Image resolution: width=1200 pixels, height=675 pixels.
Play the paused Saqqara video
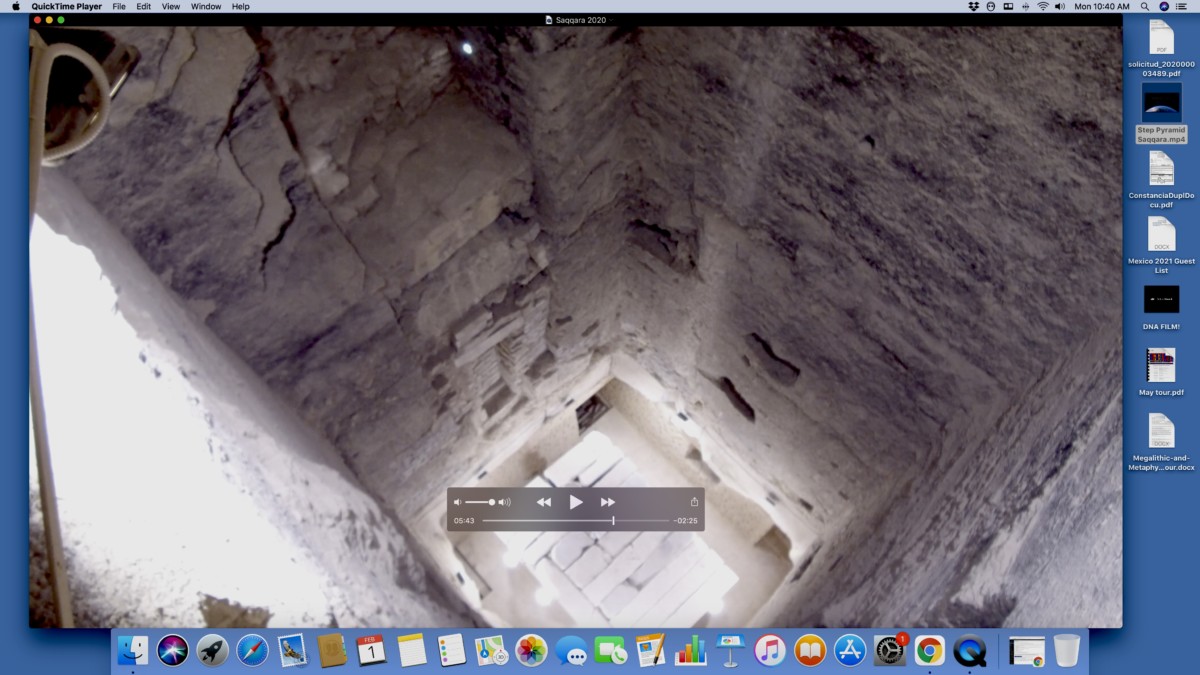[x=575, y=502]
